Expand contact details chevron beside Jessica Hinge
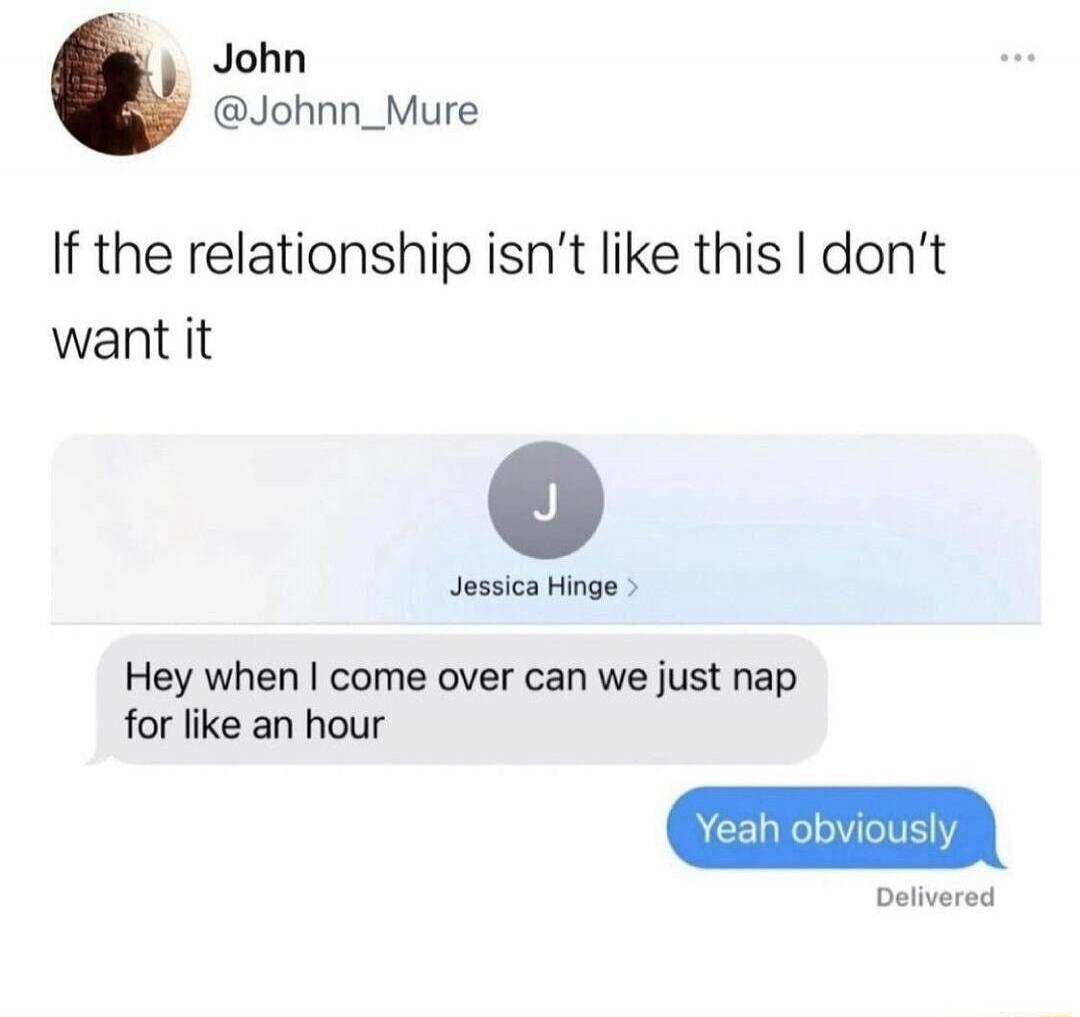Viewport: 1080px width, 1017px height. 633,587
